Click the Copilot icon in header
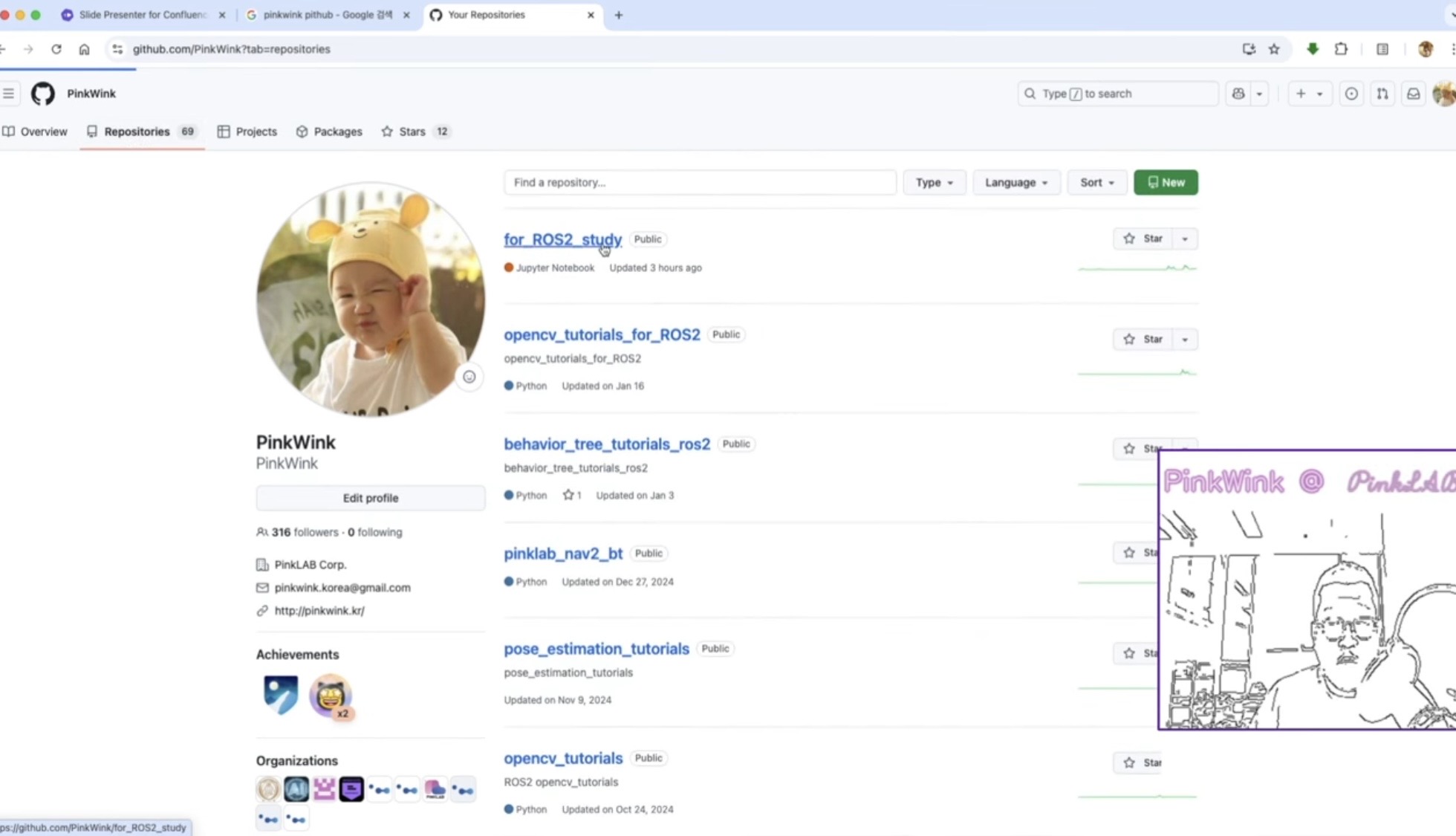Viewport: 1456px width, 836px height. click(1238, 94)
